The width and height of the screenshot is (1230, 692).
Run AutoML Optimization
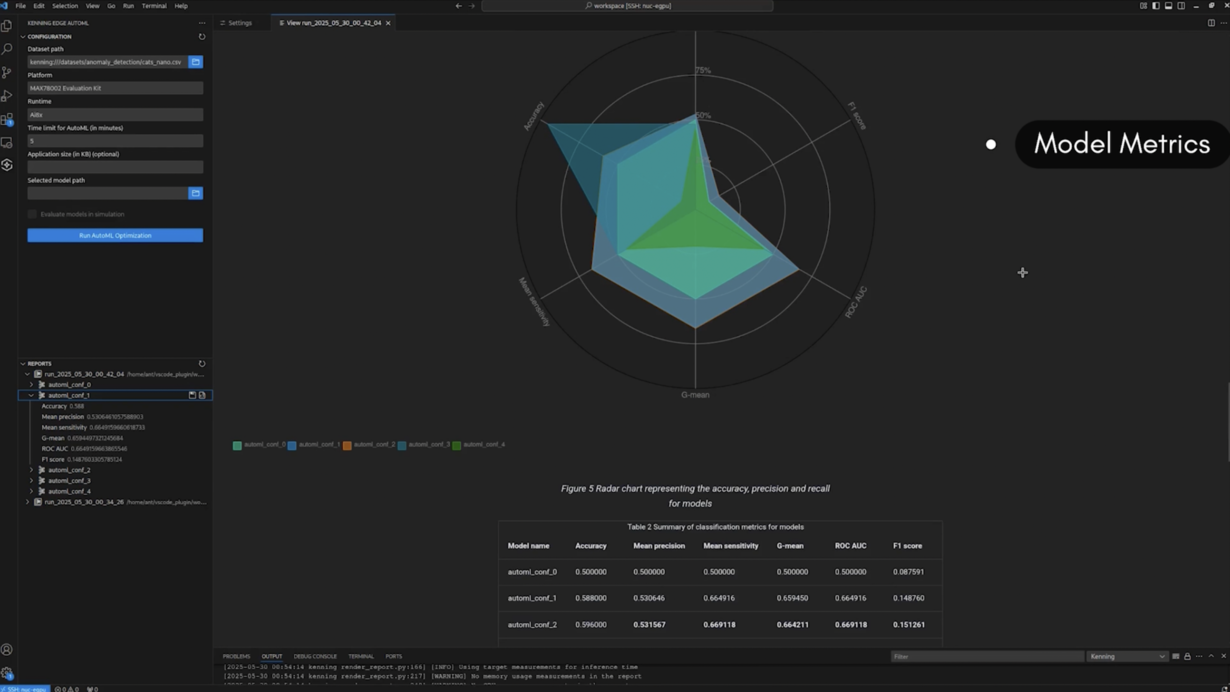115,235
